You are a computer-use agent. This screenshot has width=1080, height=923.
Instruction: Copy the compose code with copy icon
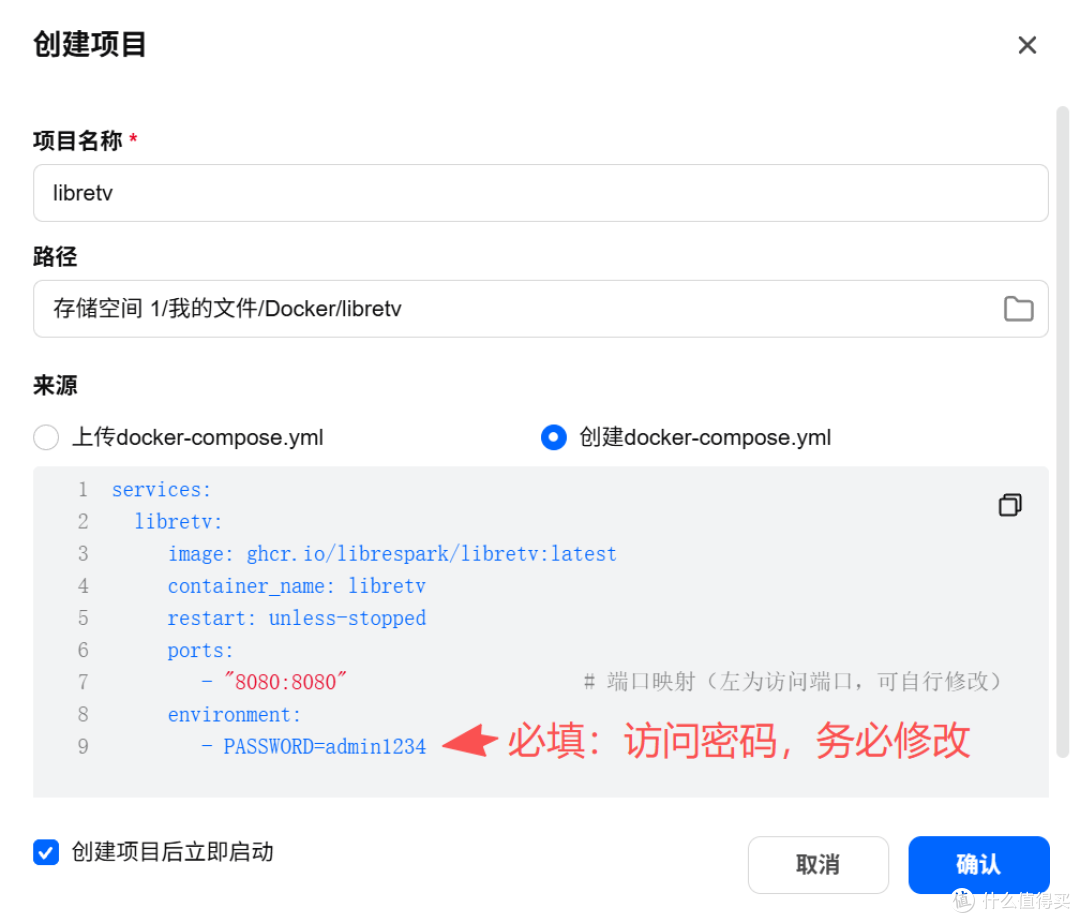click(x=1010, y=505)
